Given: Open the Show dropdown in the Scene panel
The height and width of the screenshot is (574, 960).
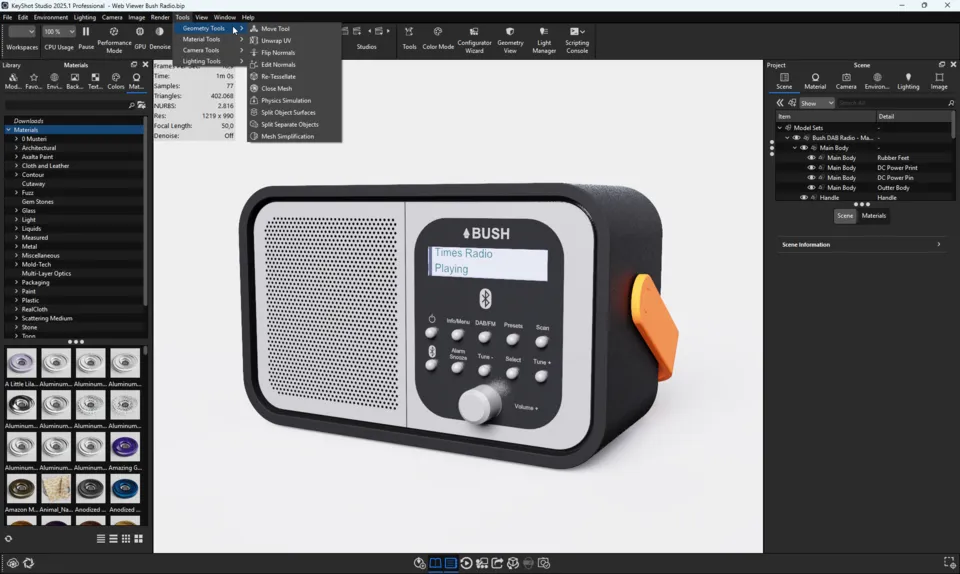Looking at the screenshot, I should (817, 103).
